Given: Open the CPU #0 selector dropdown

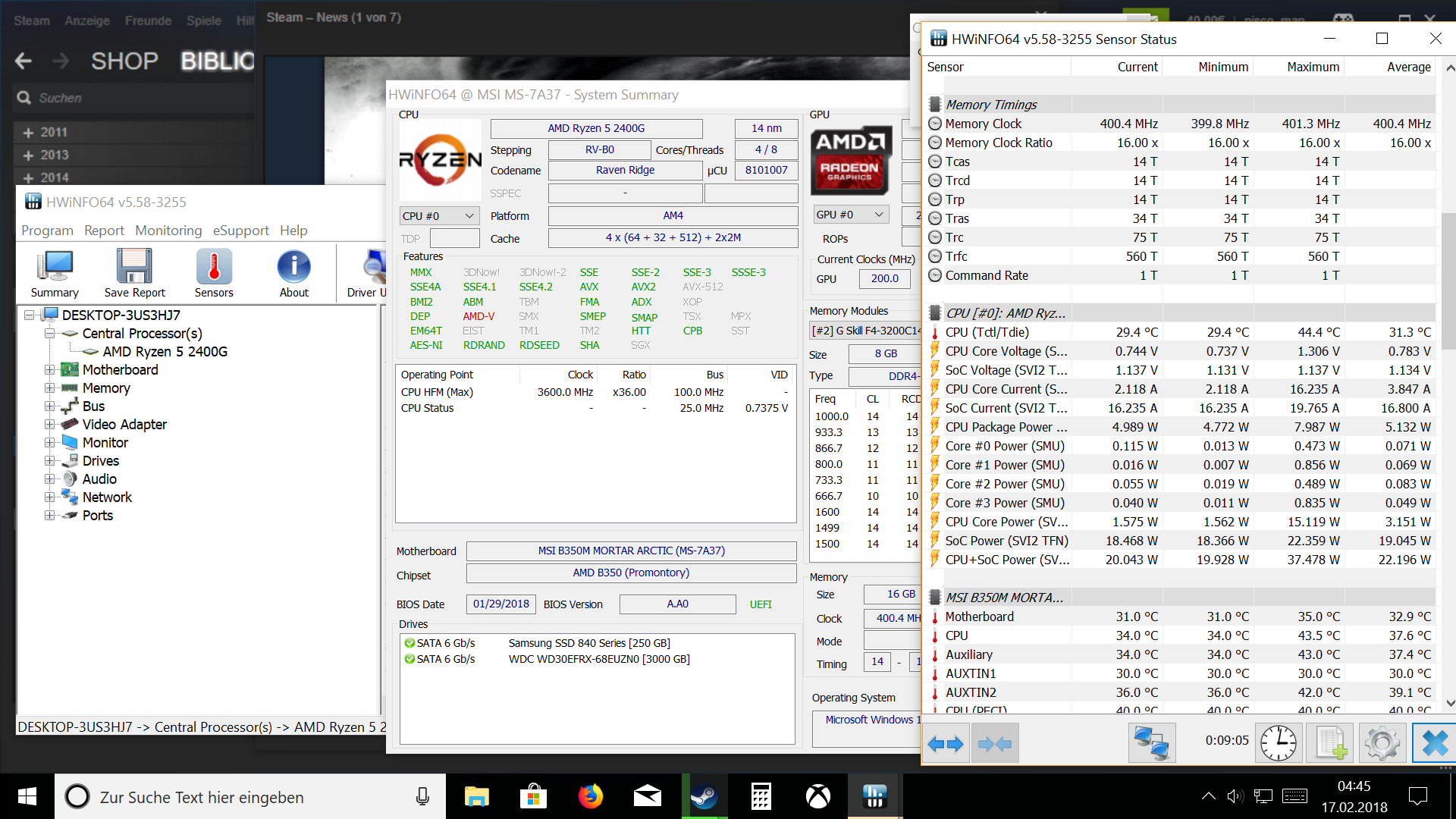Looking at the screenshot, I should [x=439, y=216].
